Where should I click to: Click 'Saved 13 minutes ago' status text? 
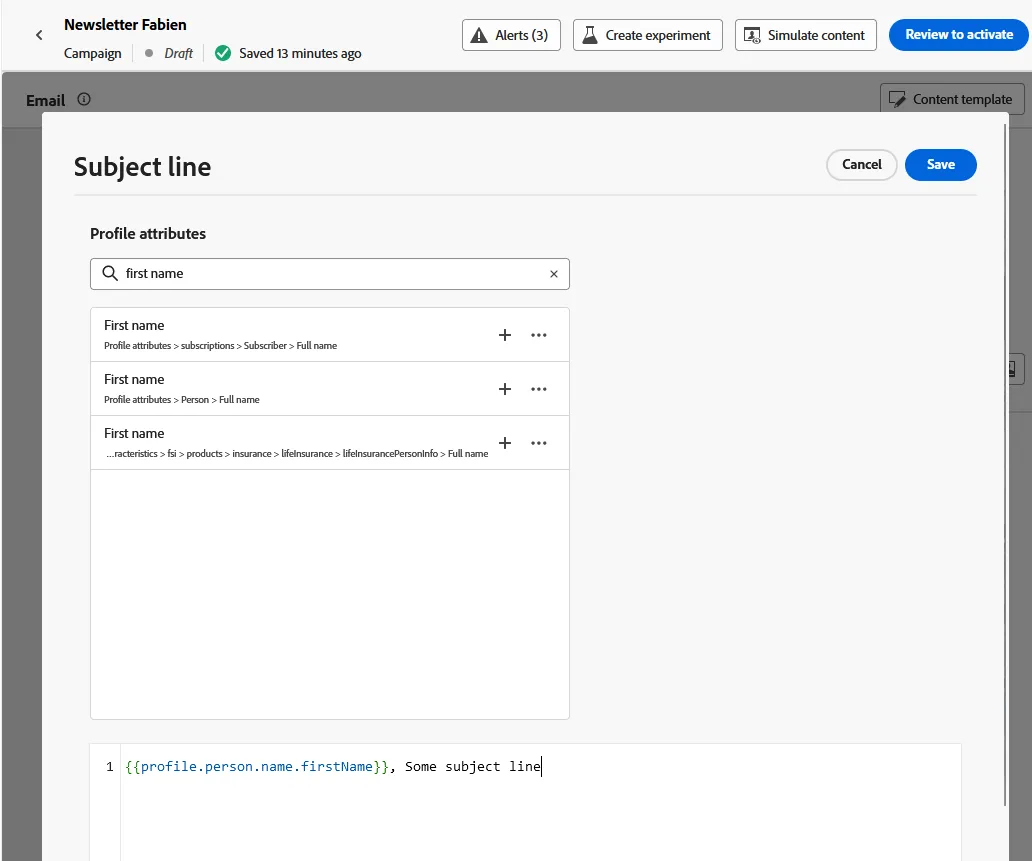click(300, 53)
